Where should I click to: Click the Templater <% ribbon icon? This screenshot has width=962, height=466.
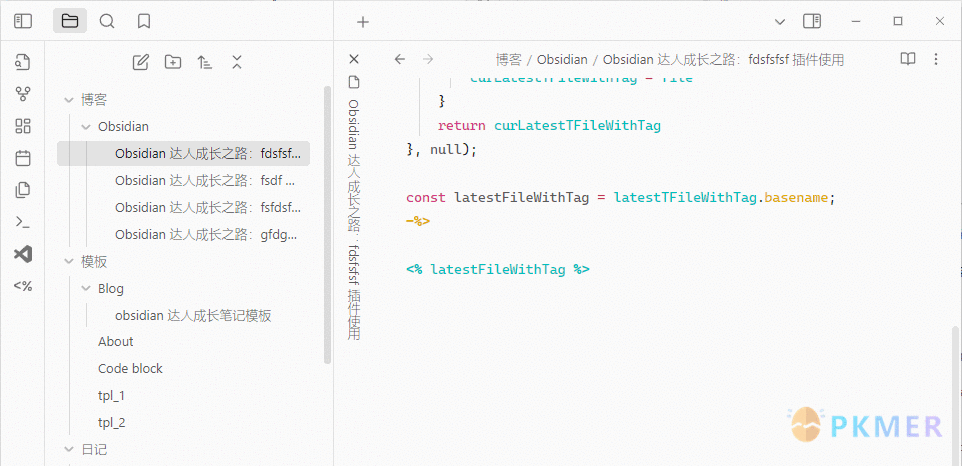(x=23, y=286)
